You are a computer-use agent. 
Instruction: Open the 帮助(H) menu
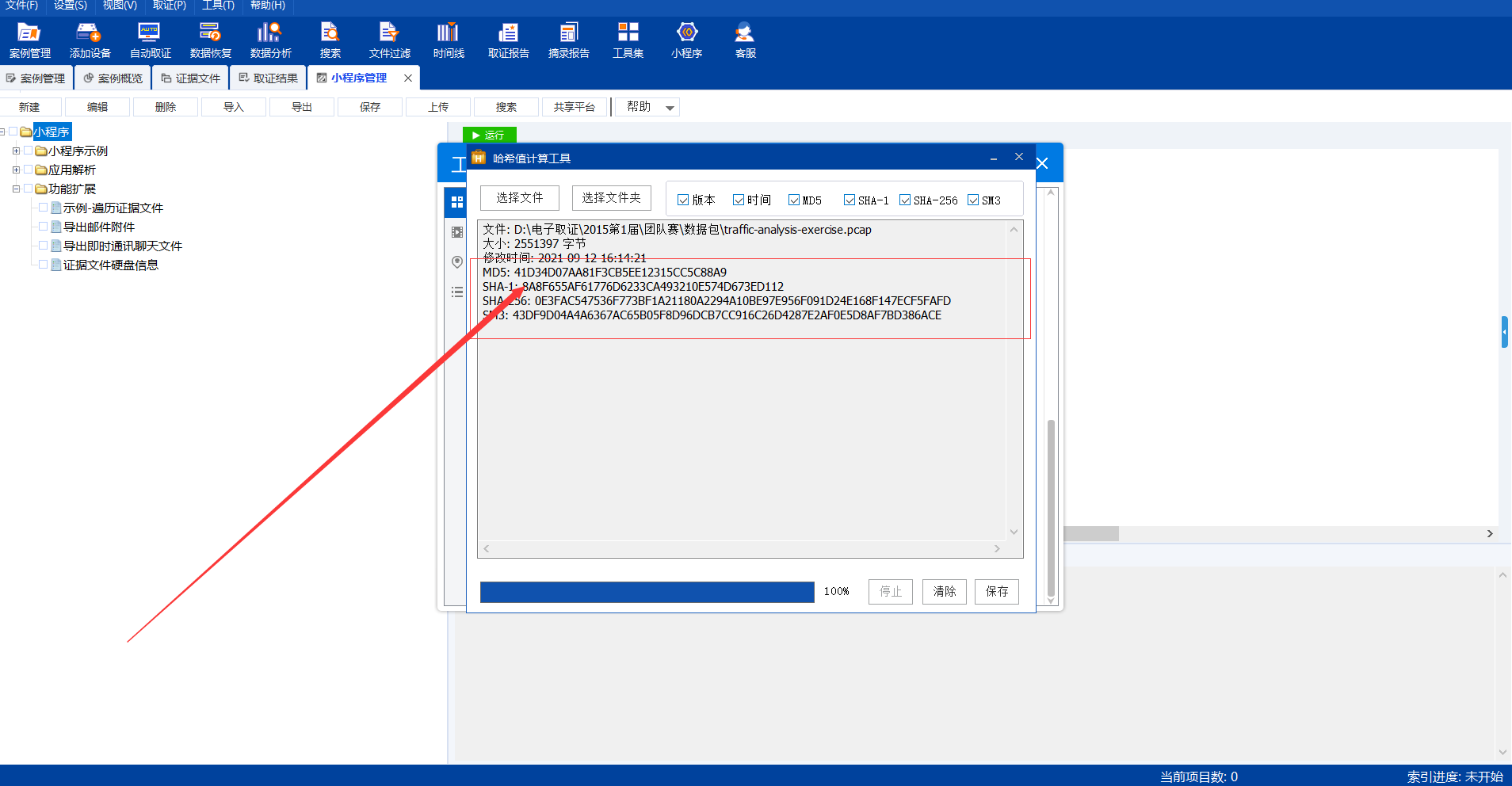coord(268,6)
